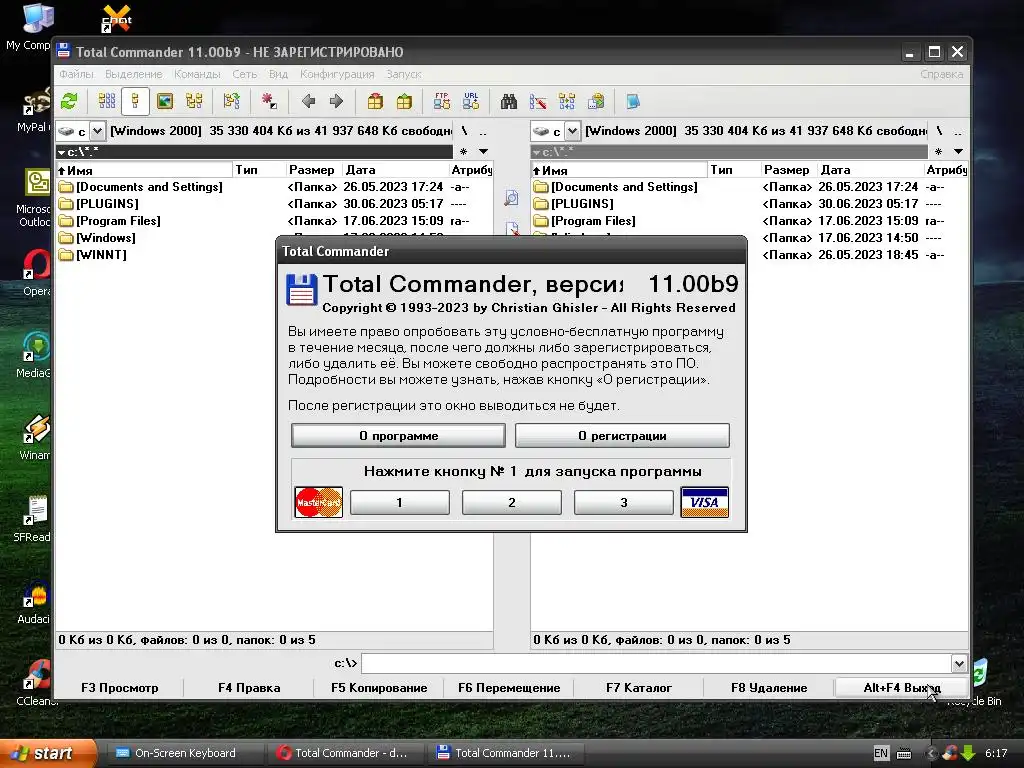Image resolution: width=1024 pixels, height=768 pixels.
Task: Open the Сеть menu
Action: 245,74
